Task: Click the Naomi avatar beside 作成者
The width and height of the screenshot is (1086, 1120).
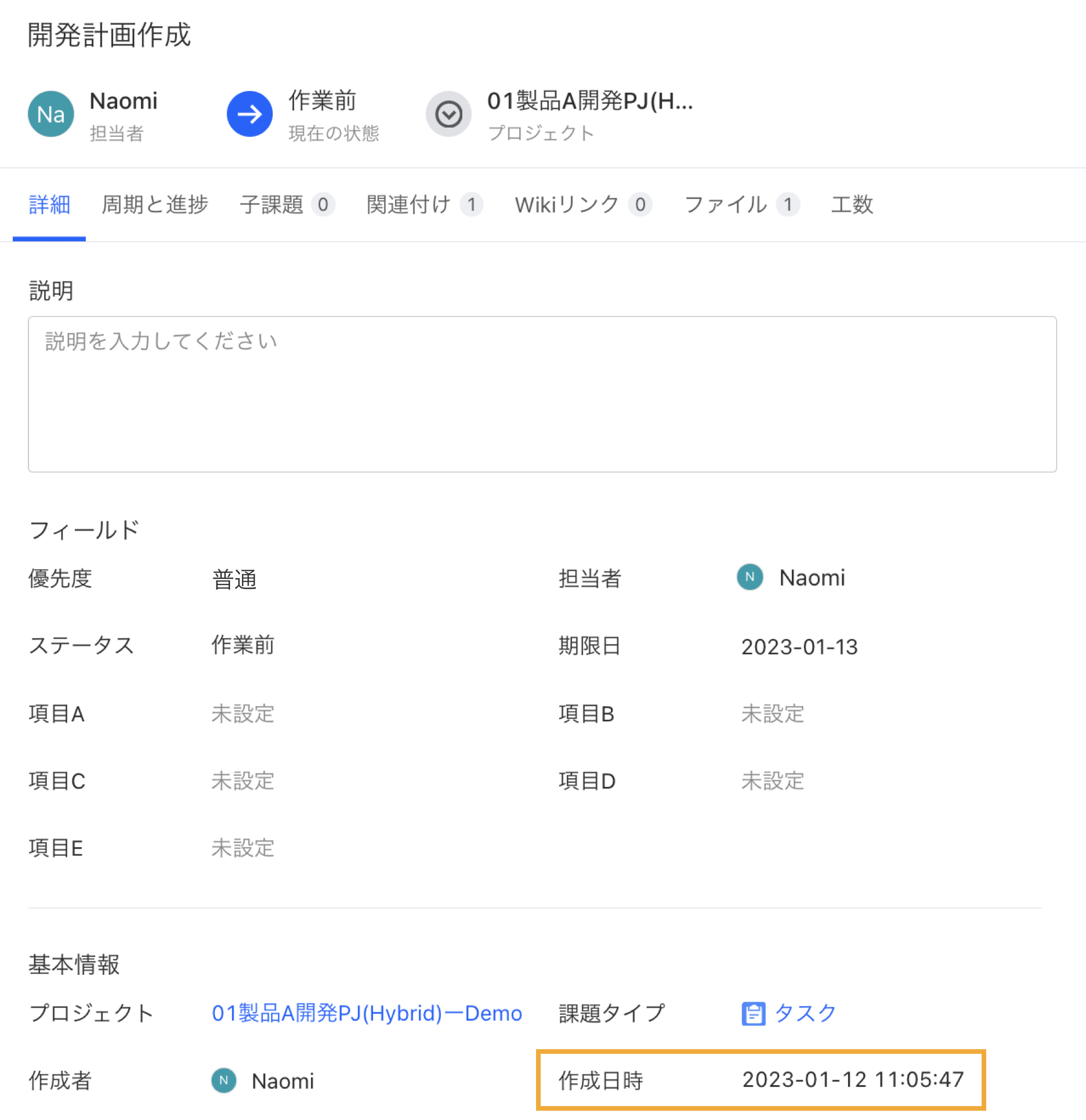Action: click(x=223, y=1081)
